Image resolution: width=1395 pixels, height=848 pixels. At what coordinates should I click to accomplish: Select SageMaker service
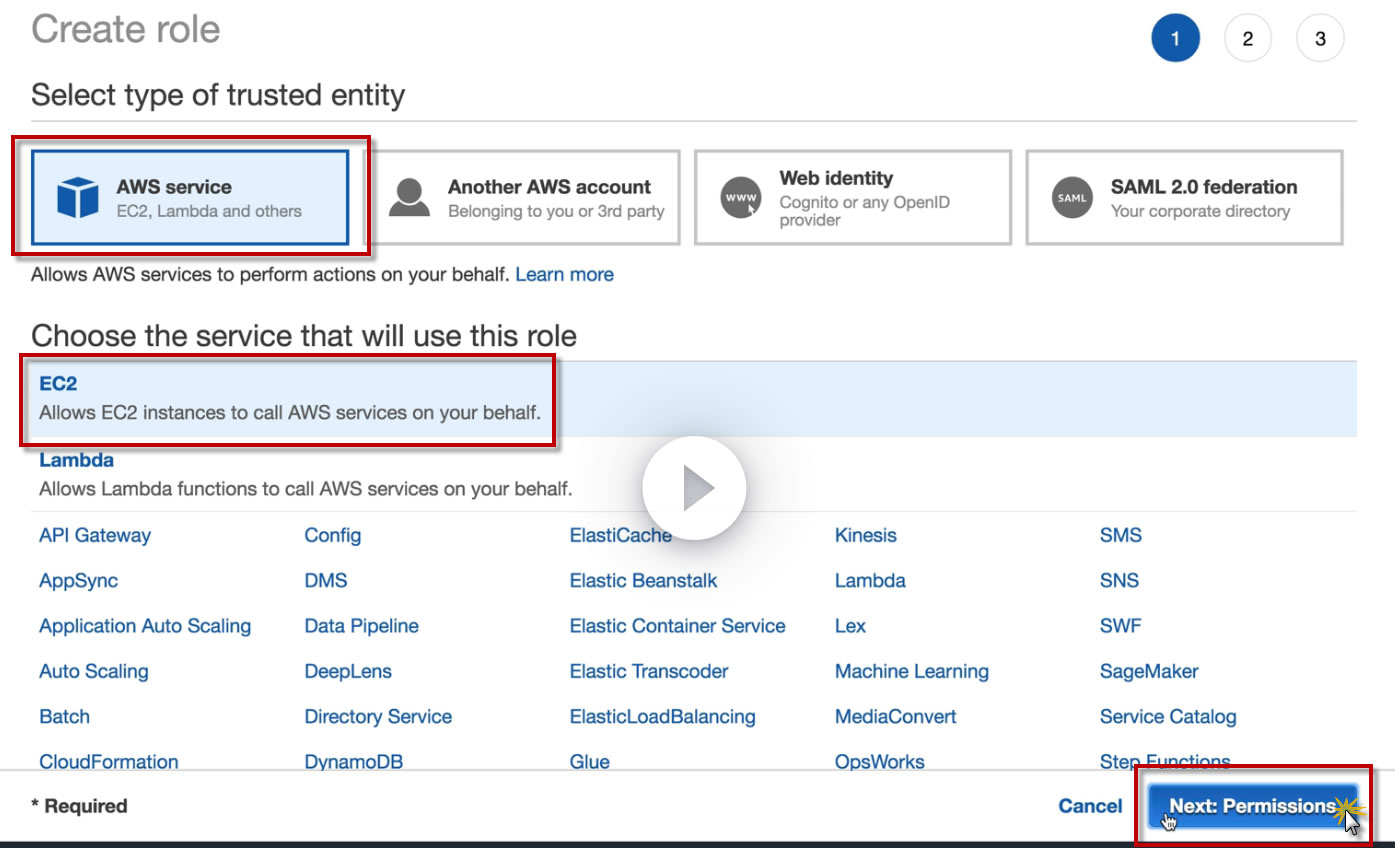click(1149, 671)
